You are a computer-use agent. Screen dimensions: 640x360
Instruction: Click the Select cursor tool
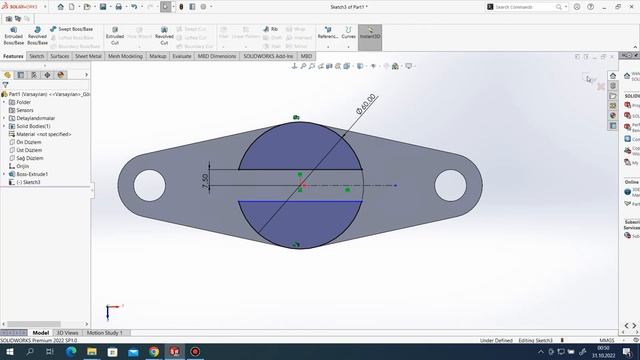click(x=165, y=7)
